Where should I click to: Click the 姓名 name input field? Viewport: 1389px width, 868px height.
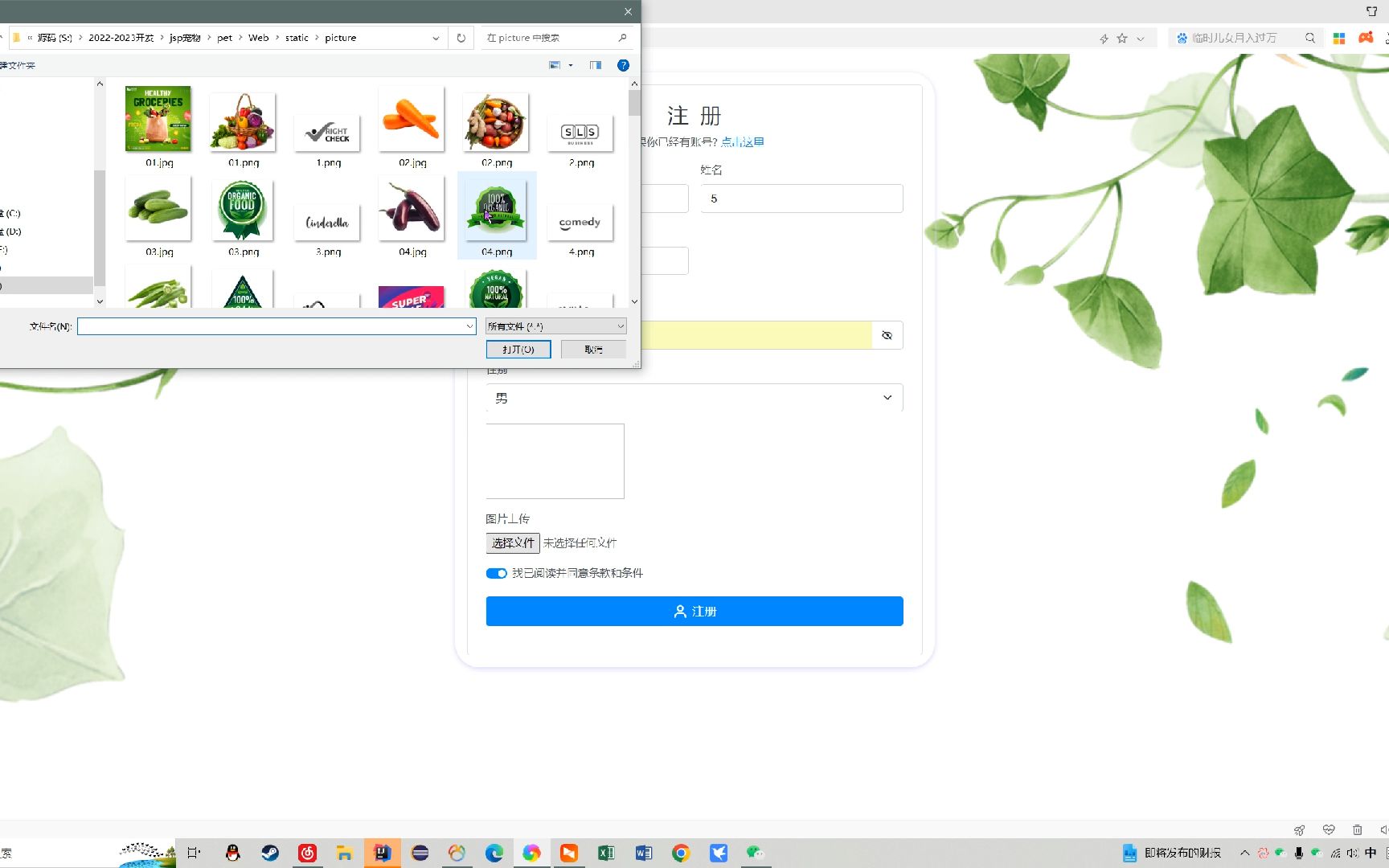point(801,199)
